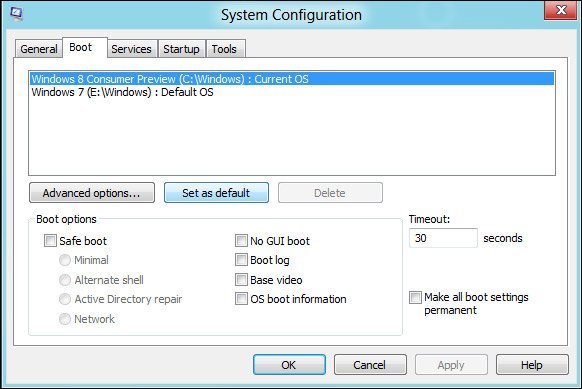Click the Apply button

[x=451, y=365]
